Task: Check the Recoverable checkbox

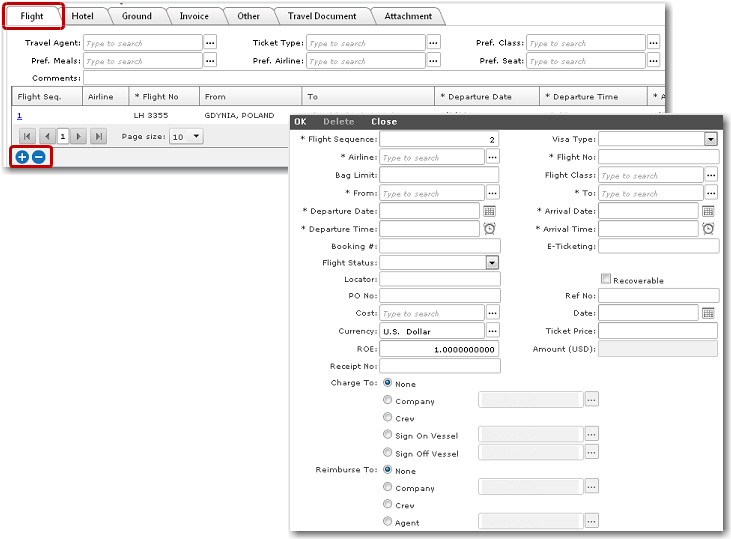Action: [x=606, y=280]
